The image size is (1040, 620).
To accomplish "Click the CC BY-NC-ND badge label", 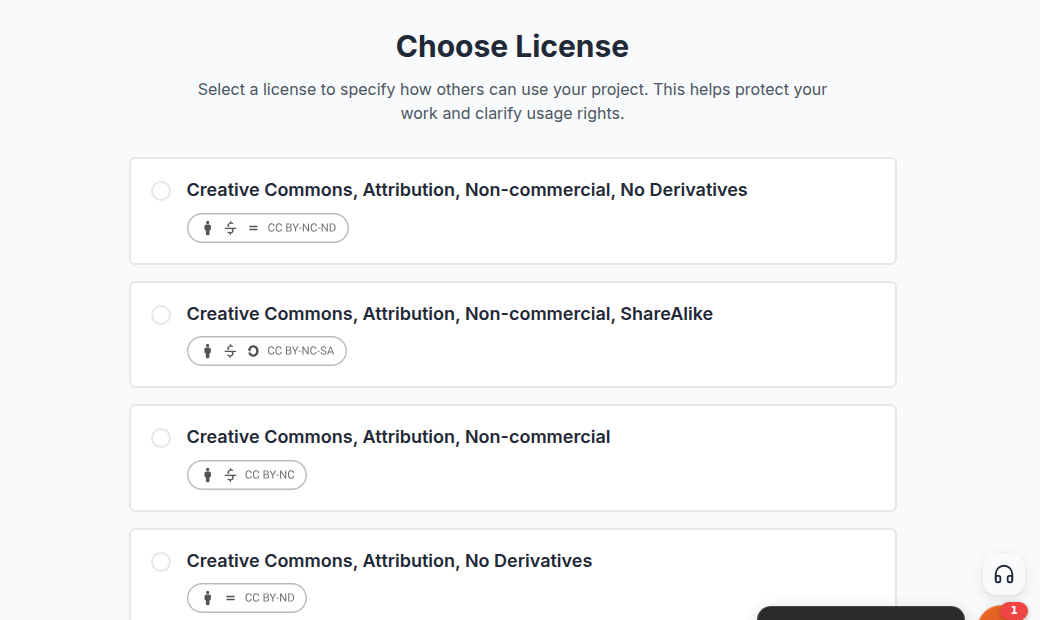I will 302,228.
